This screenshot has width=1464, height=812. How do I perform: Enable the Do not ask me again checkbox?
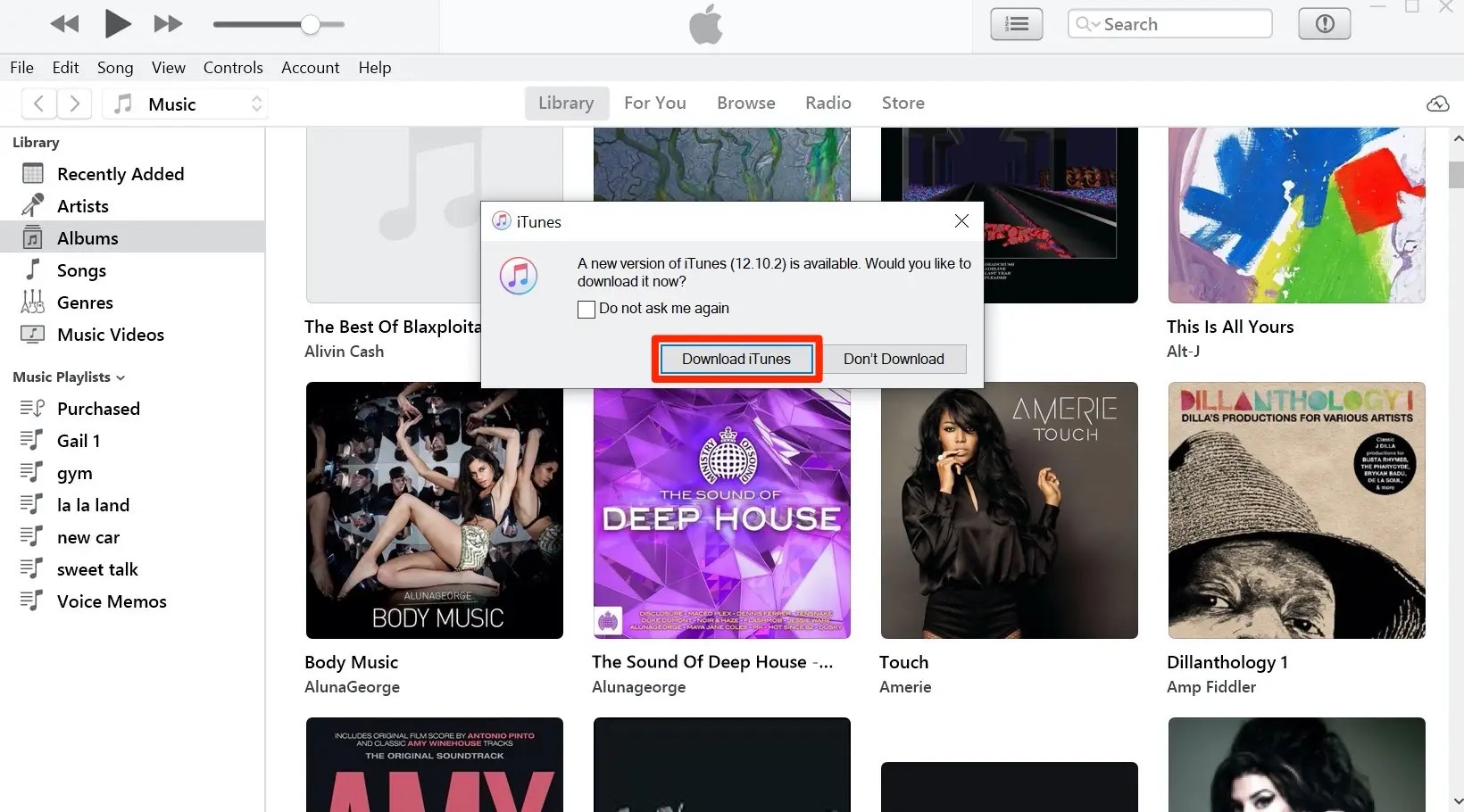coord(586,310)
